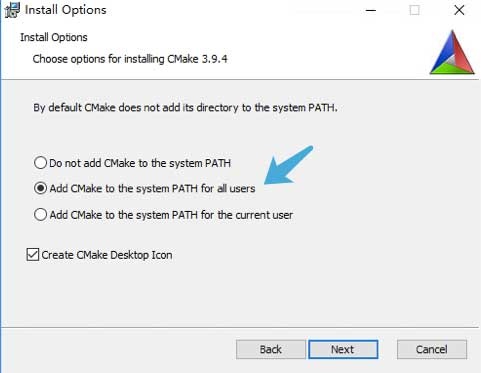Click the Install Options title bar text
Viewport: 481px width, 373px height.
coord(66,10)
